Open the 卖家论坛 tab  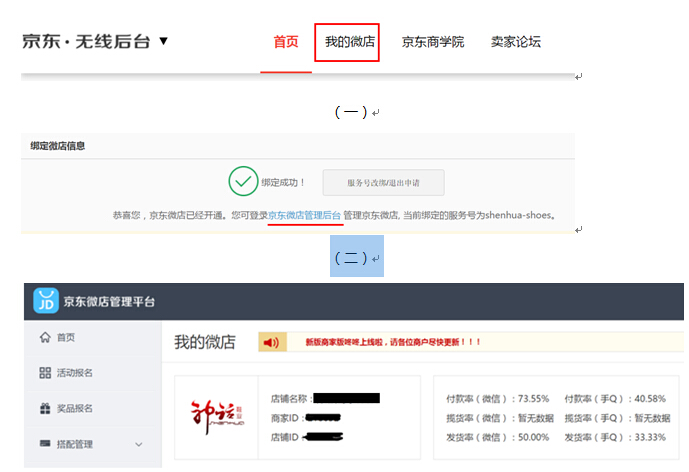515,42
